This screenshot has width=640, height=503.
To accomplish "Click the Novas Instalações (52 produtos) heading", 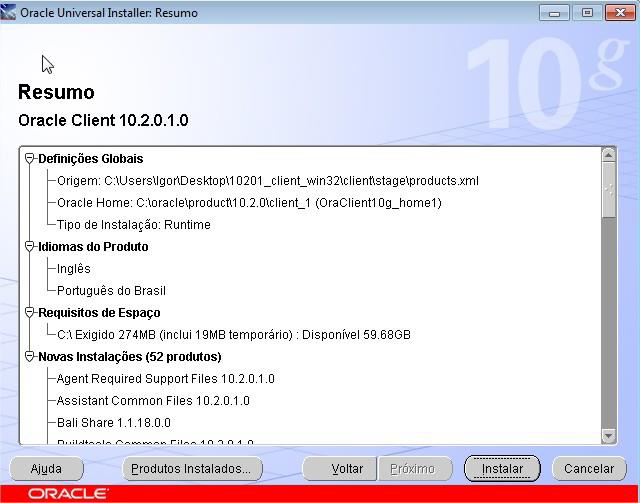I will pyautogui.click(x=130, y=357).
